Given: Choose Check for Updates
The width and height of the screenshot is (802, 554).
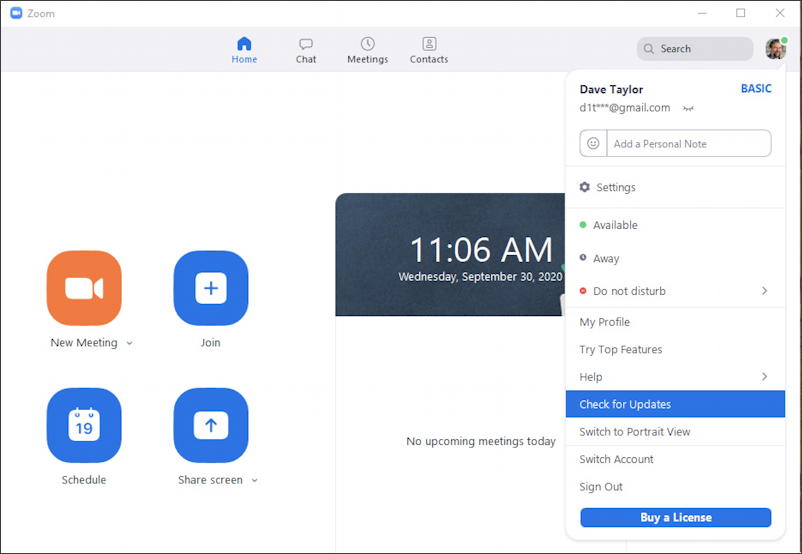Looking at the screenshot, I should click(675, 404).
